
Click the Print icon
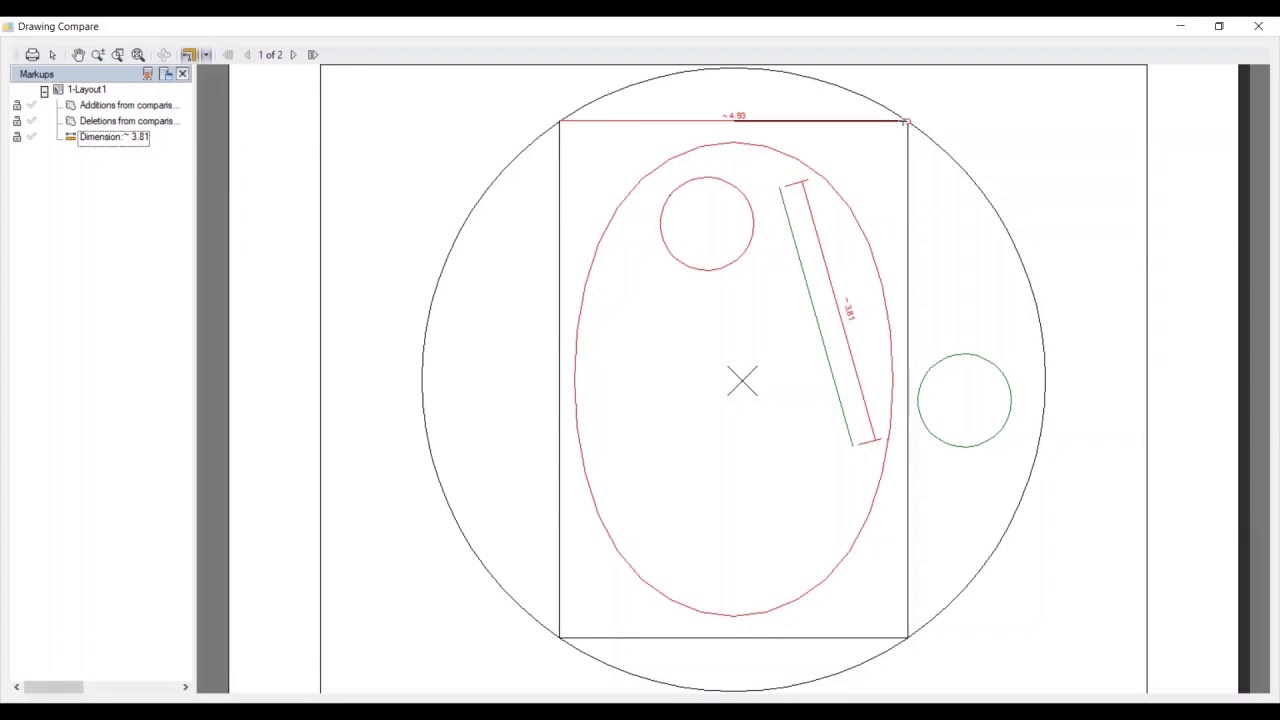click(x=32, y=55)
